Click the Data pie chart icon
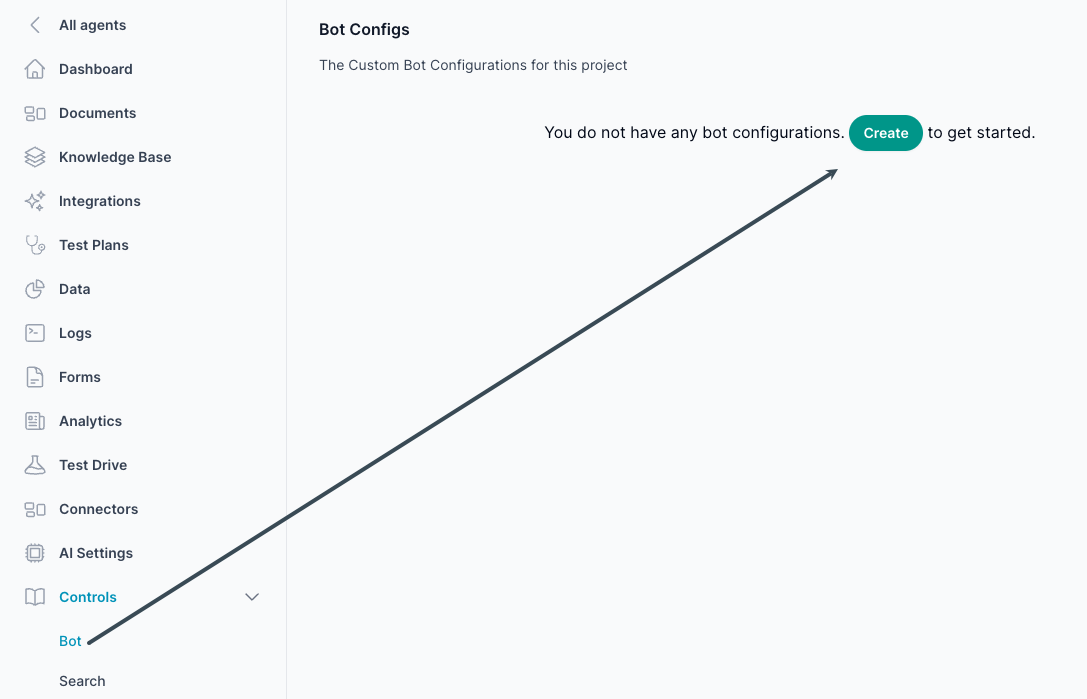This screenshot has height=699, width=1087. coord(35,289)
